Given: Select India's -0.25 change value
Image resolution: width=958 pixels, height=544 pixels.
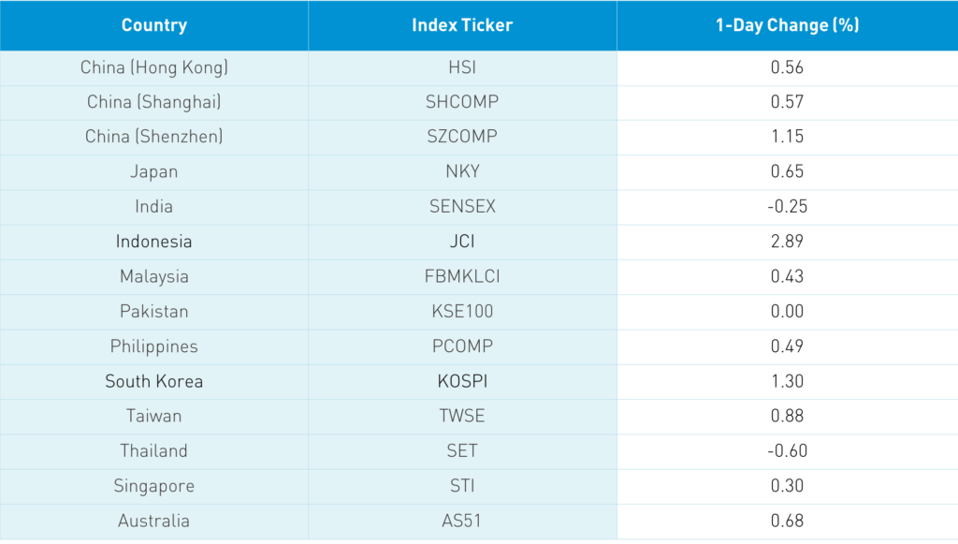Looking at the screenshot, I should click(787, 206).
